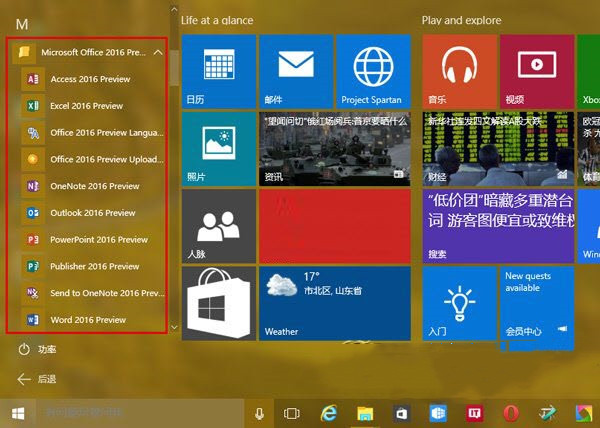Image resolution: width=600 pixels, height=428 pixels.
Task: Click the letter M group header
Action: tap(22, 24)
